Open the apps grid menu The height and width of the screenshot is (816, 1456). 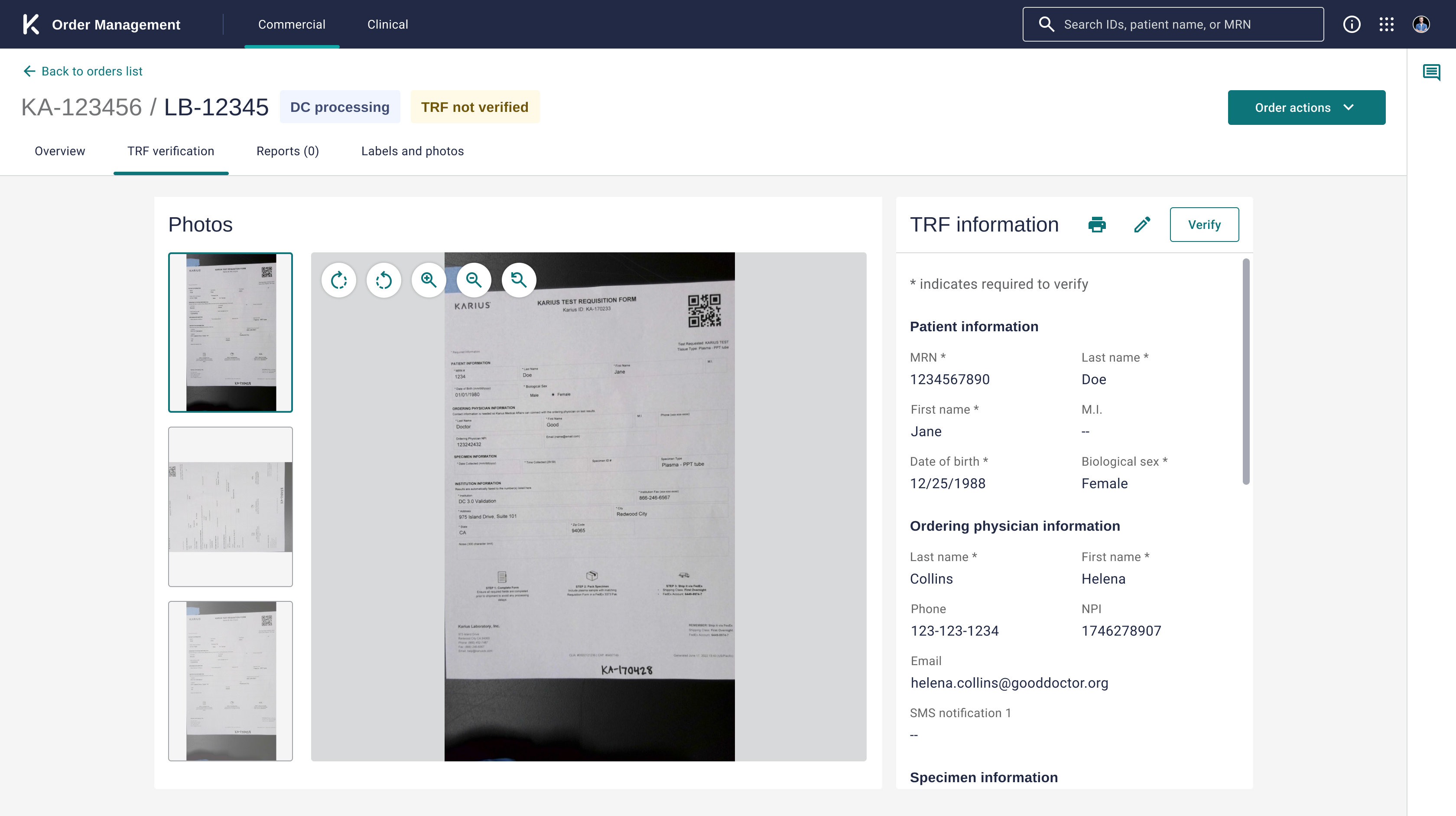pyautogui.click(x=1386, y=24)
